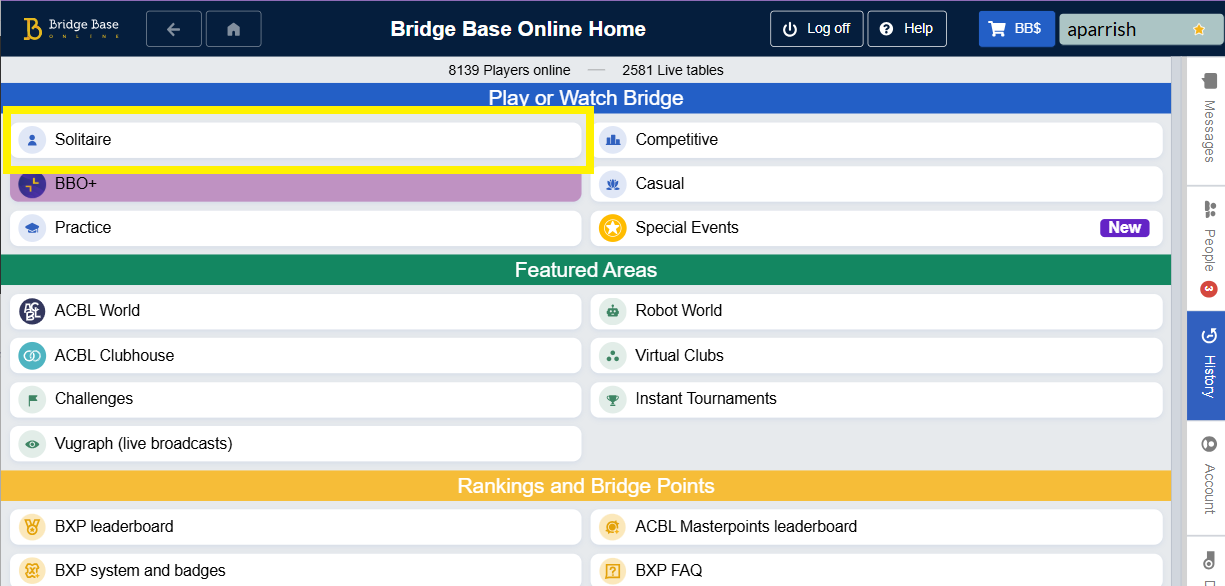Open the Help button
The width and height of the screenshot is (1225, 586).
pos(907,29)
